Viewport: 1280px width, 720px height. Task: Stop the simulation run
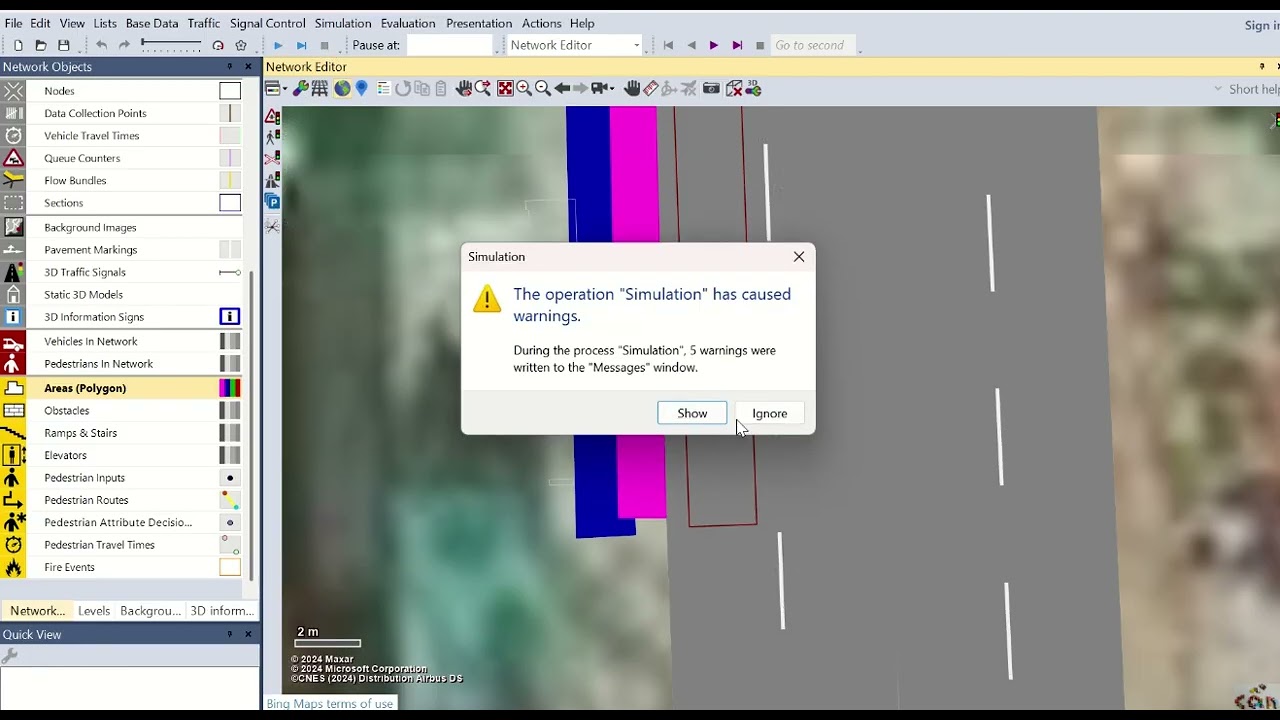tap(324, 45)
